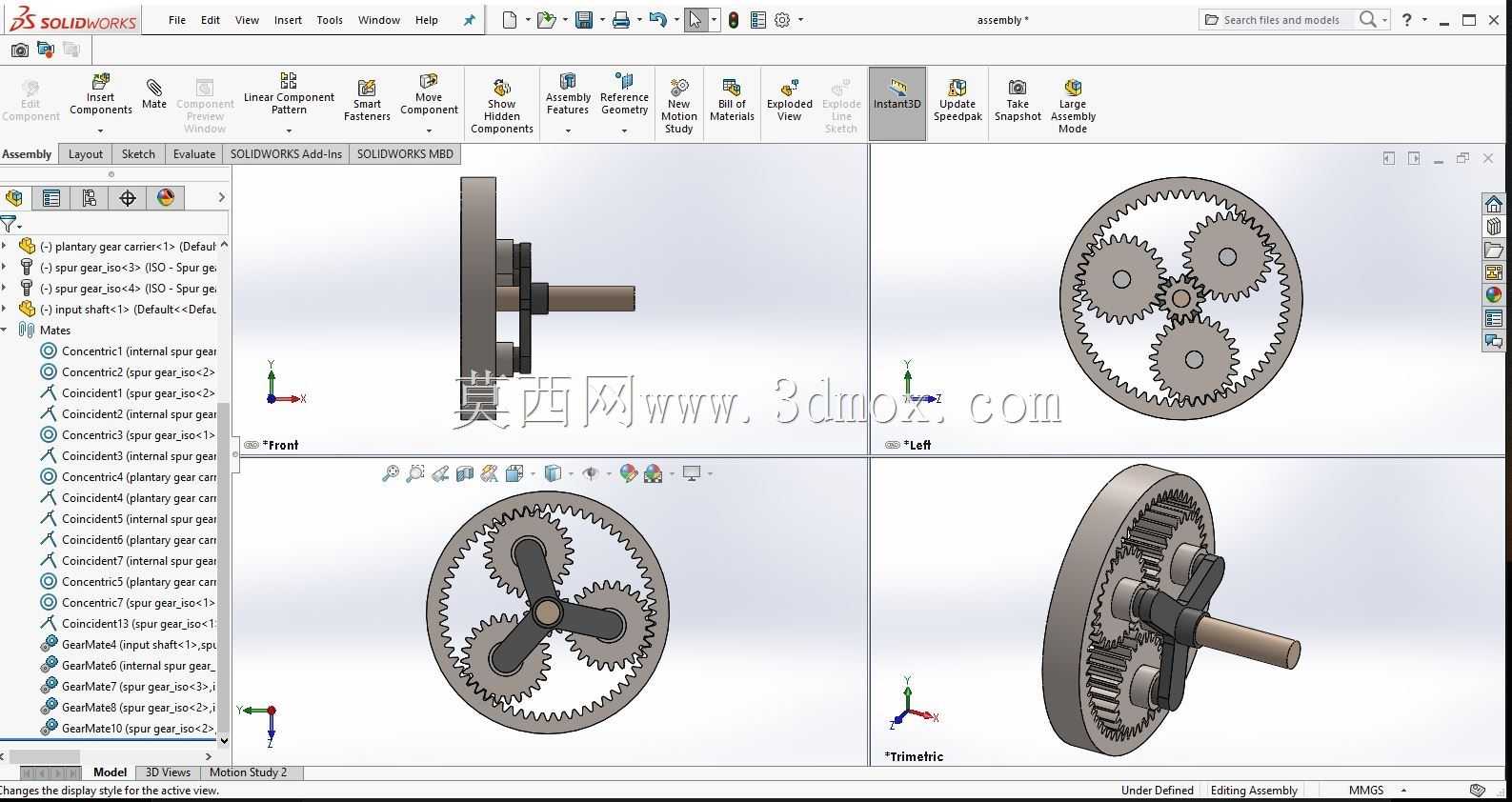Open the File menu

(x=177, y=20)
